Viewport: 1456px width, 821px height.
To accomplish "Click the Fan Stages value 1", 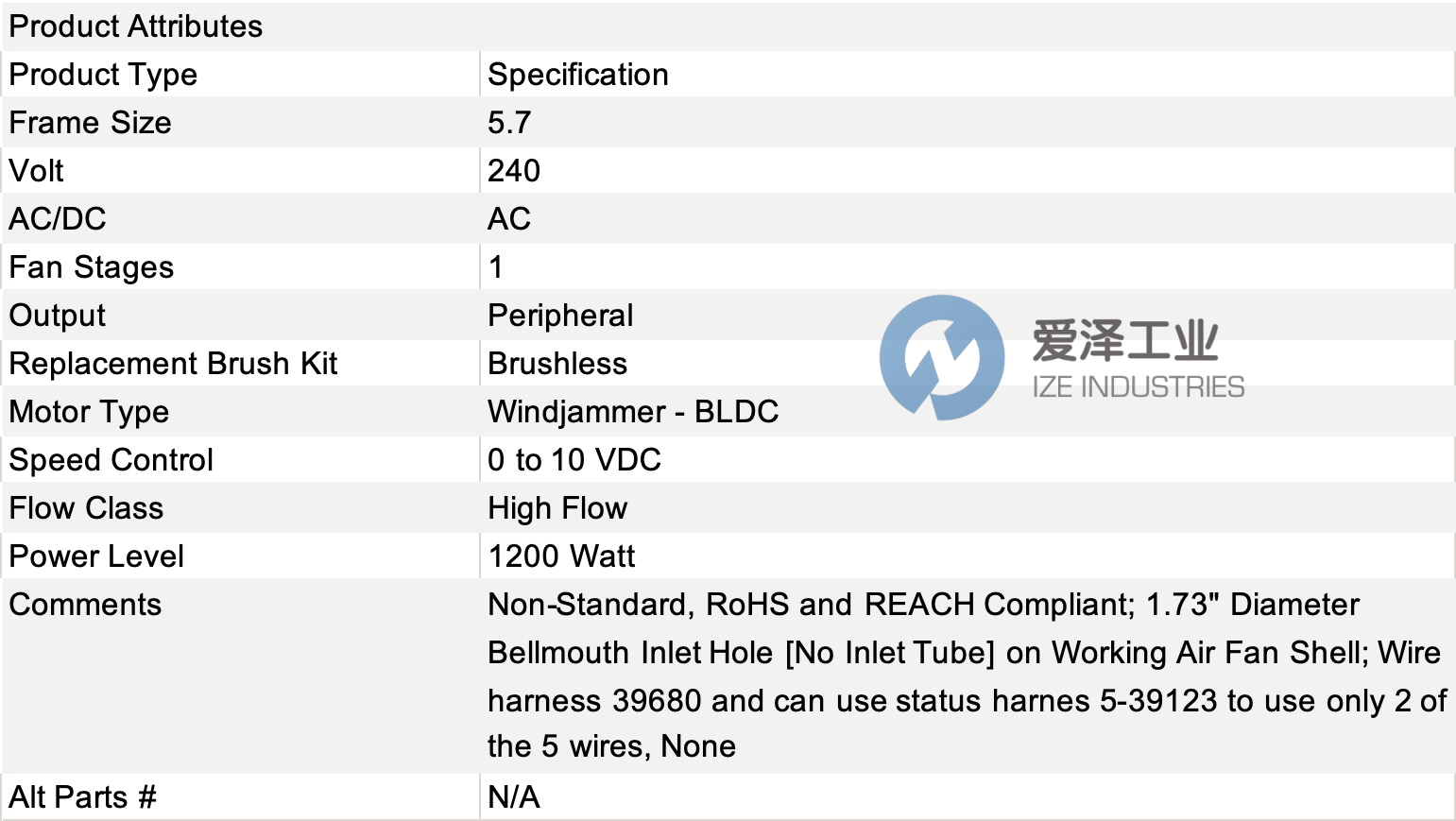I will coord(496,267).
